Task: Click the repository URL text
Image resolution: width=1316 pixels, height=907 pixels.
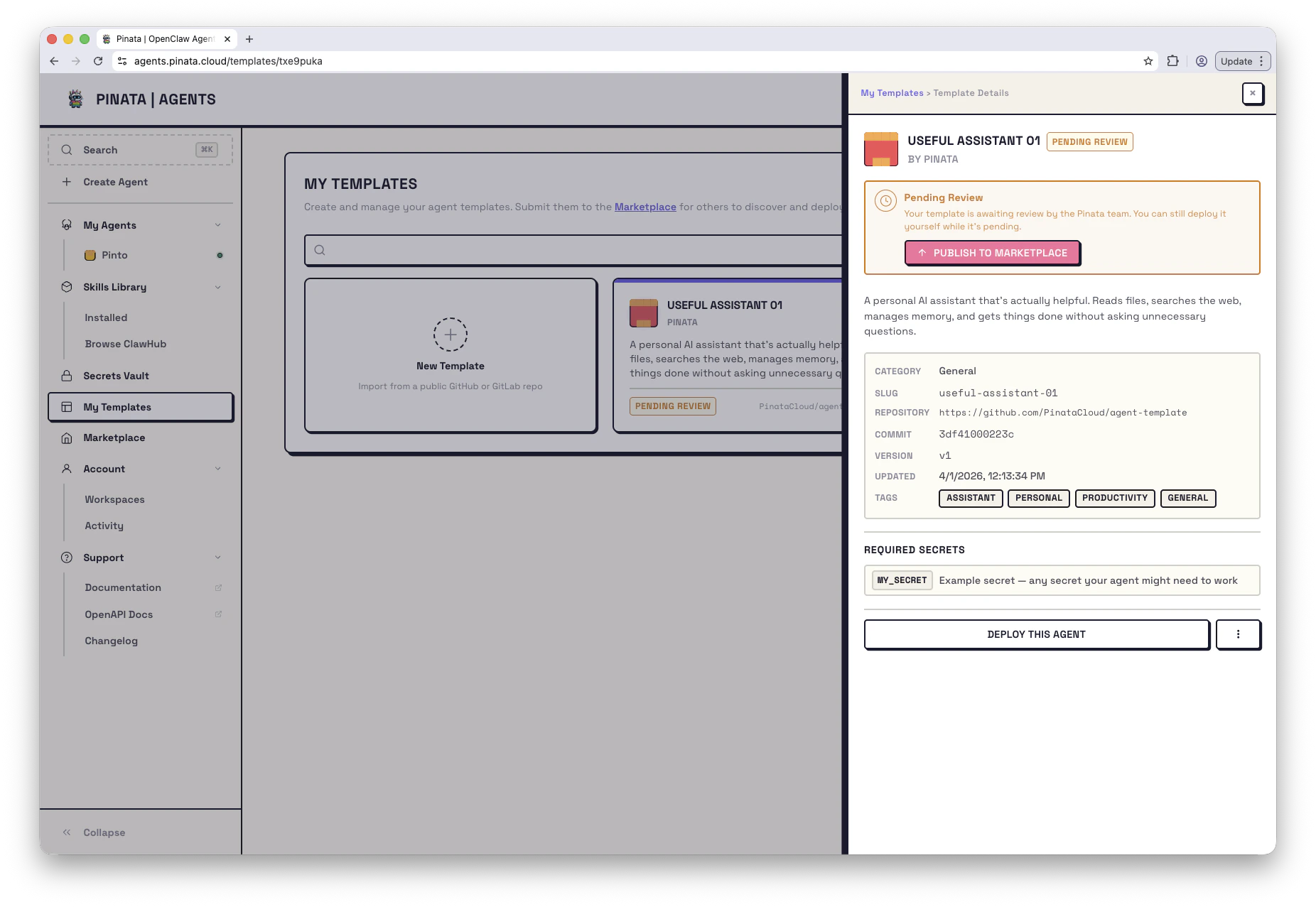Action: [x=1063, y=413]
